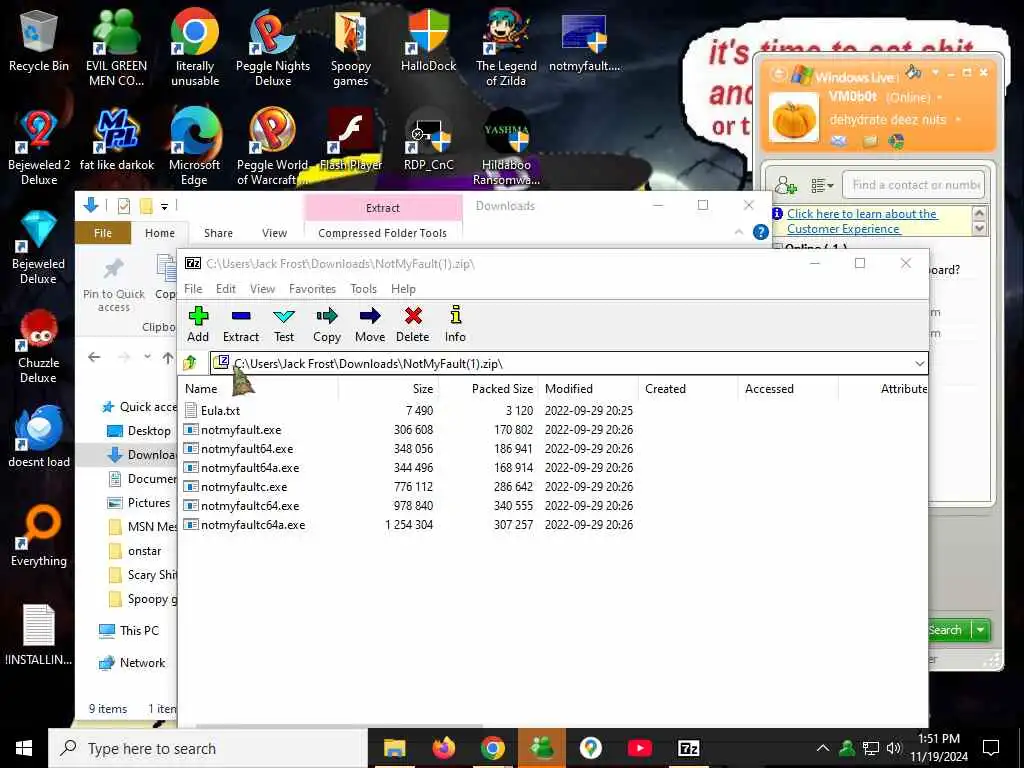Open the Edit menu in 7-Zip
Screen dimensions: 1024x768
pyautogui.click(x=226, y=289)
